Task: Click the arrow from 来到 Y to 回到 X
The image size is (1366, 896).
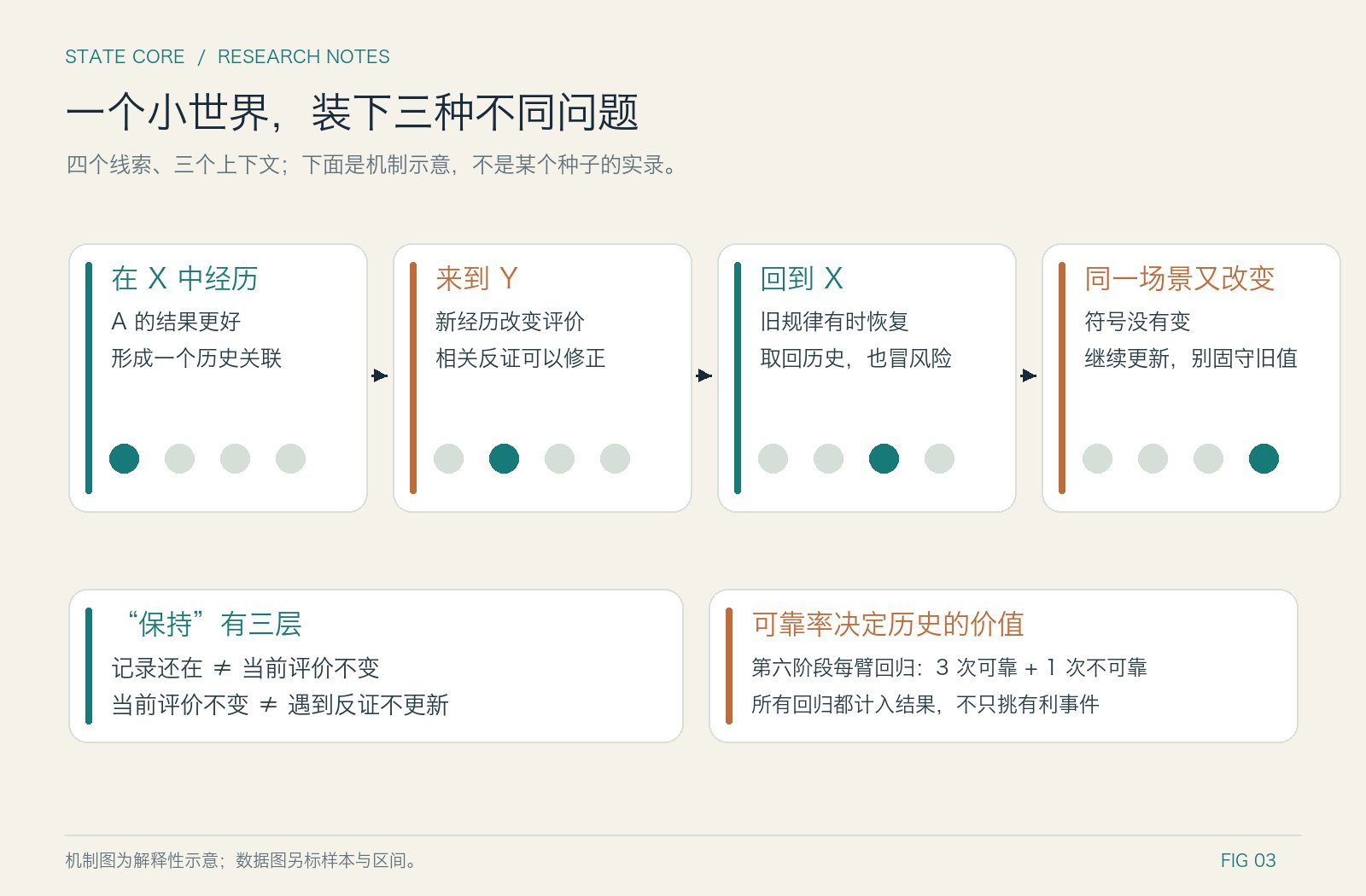Action: tap(704, 375)
